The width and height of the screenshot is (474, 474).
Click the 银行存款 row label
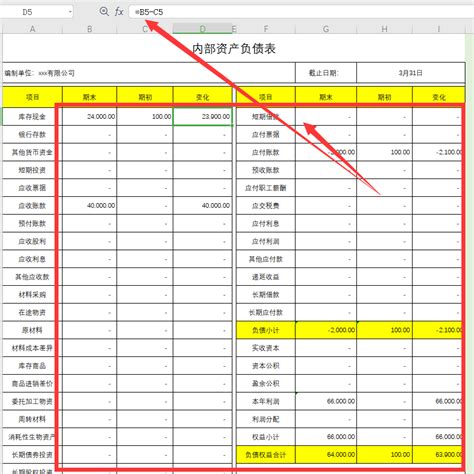(32, 135)
